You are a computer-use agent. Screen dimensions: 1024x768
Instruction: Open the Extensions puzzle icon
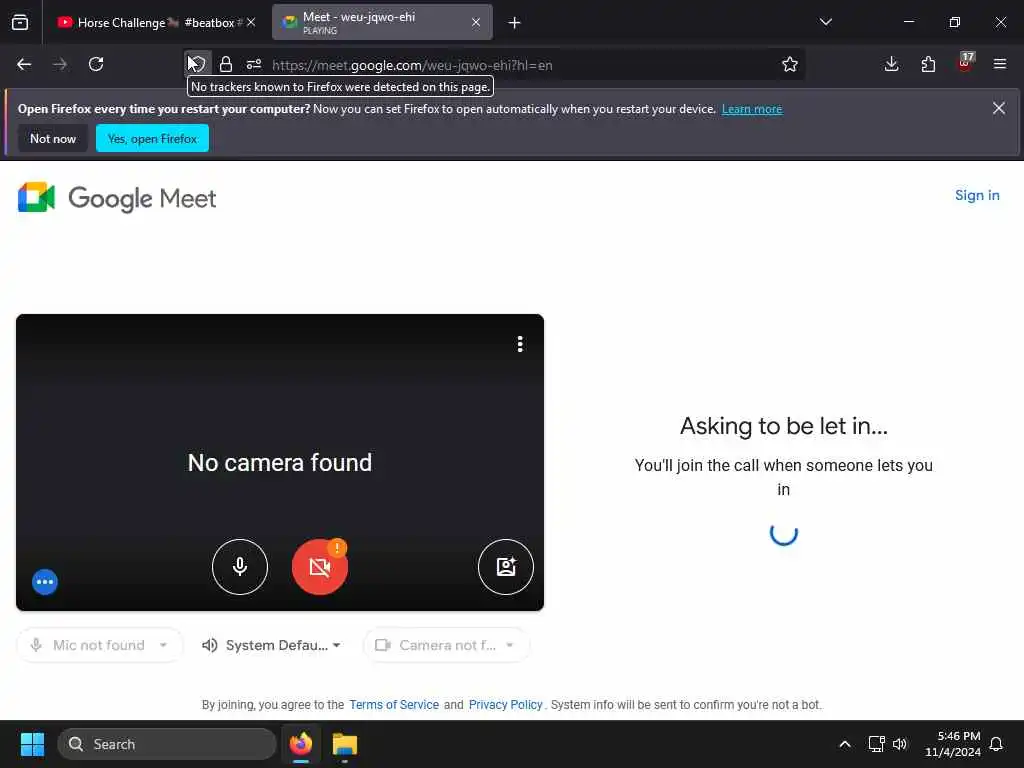point(928,64)
